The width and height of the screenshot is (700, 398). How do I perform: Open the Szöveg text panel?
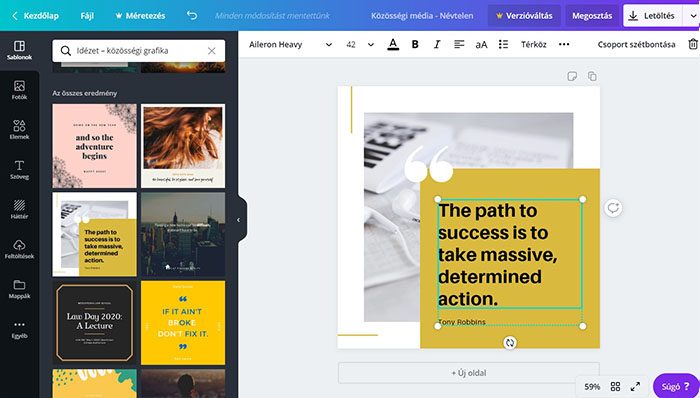pyautogui.click(x=19, y=170)
